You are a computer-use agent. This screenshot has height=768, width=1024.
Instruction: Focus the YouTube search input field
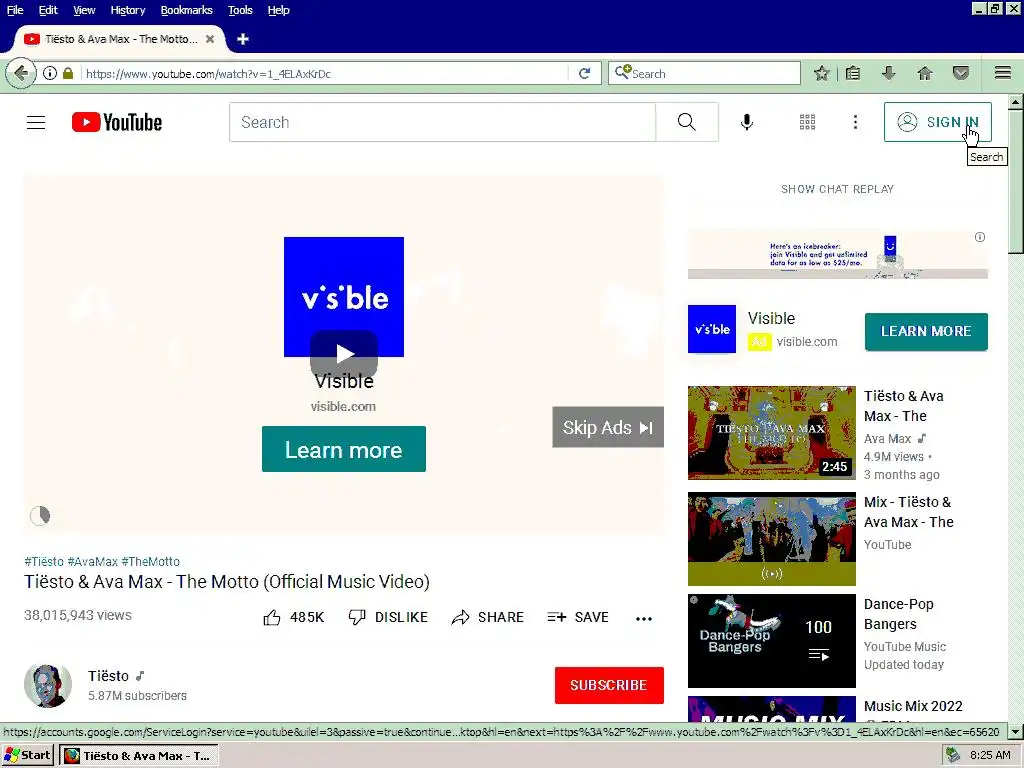click(x=442, y=122)
